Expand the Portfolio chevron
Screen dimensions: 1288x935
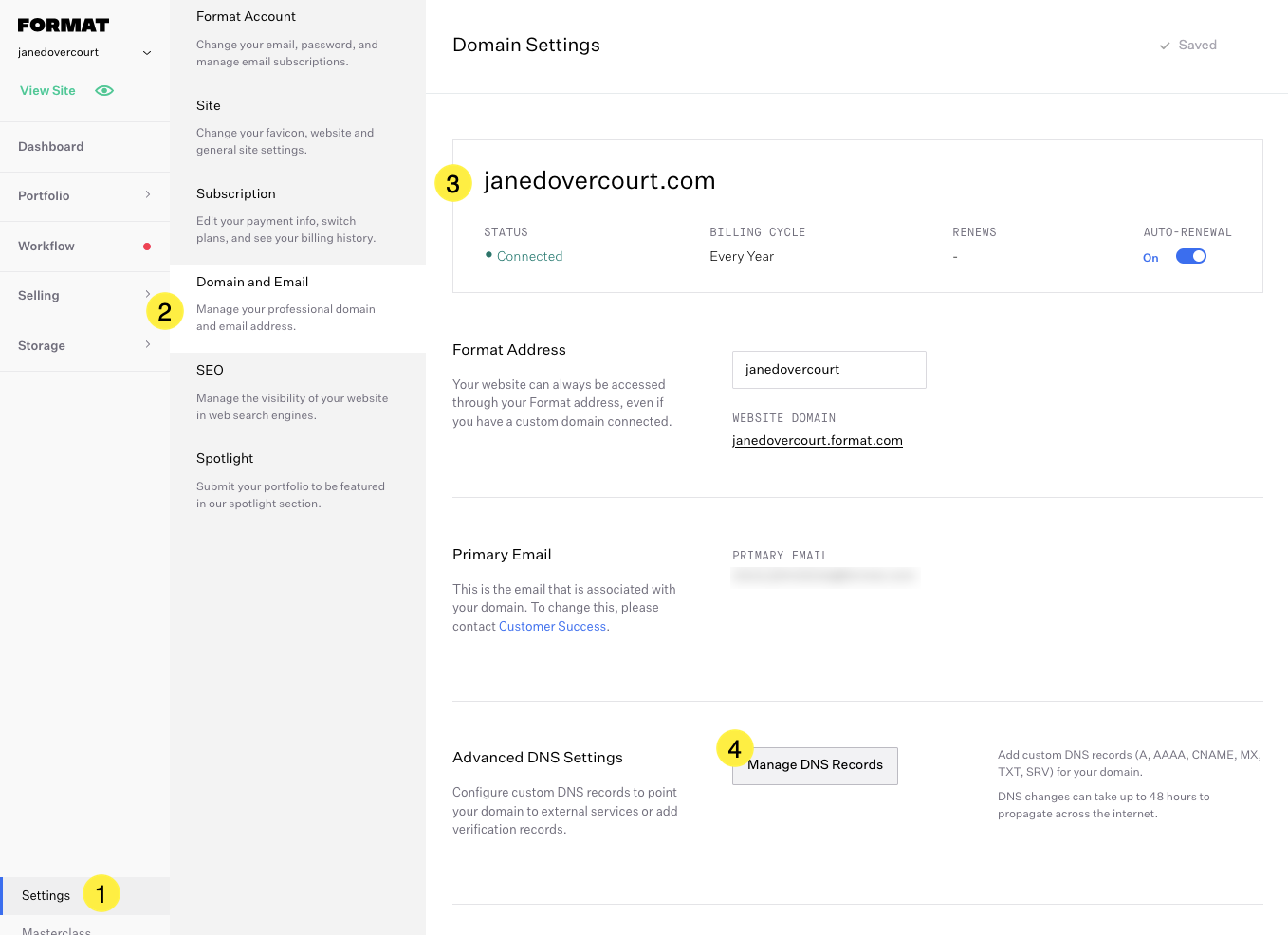click(x=148, y=194)
